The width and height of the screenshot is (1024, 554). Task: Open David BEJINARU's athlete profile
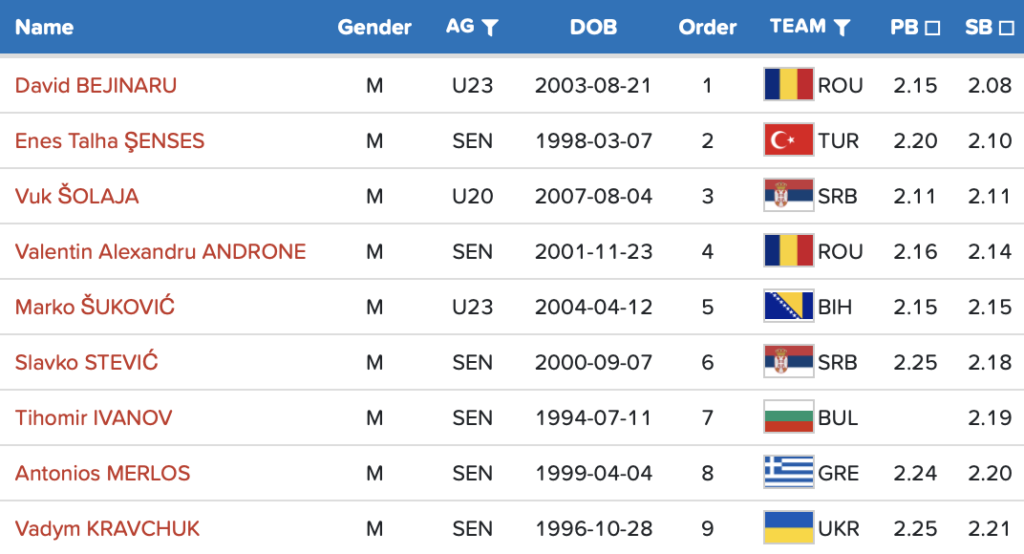click(x=96, y=85)
